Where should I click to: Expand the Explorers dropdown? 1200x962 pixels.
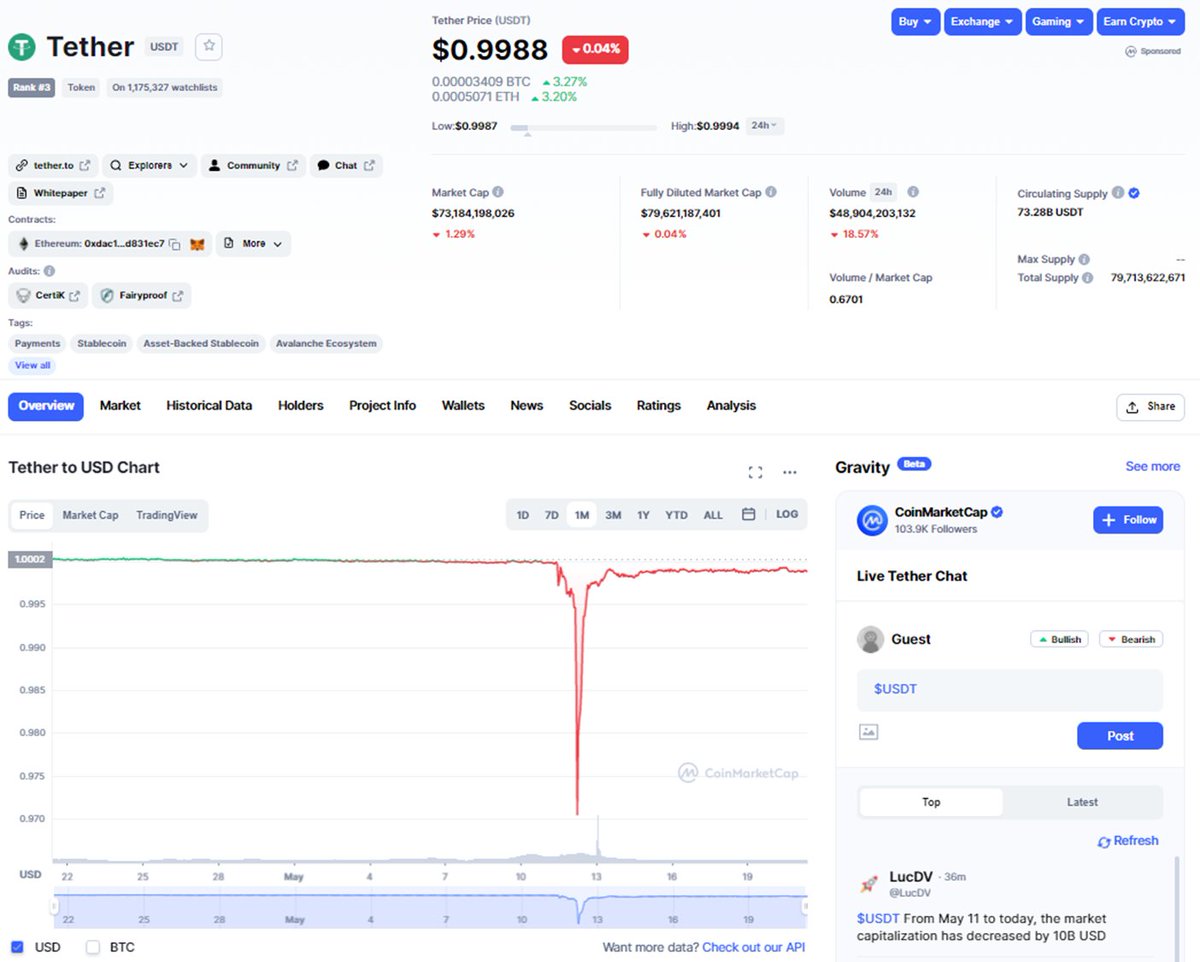pyautogui.click(x=150, y=165)
